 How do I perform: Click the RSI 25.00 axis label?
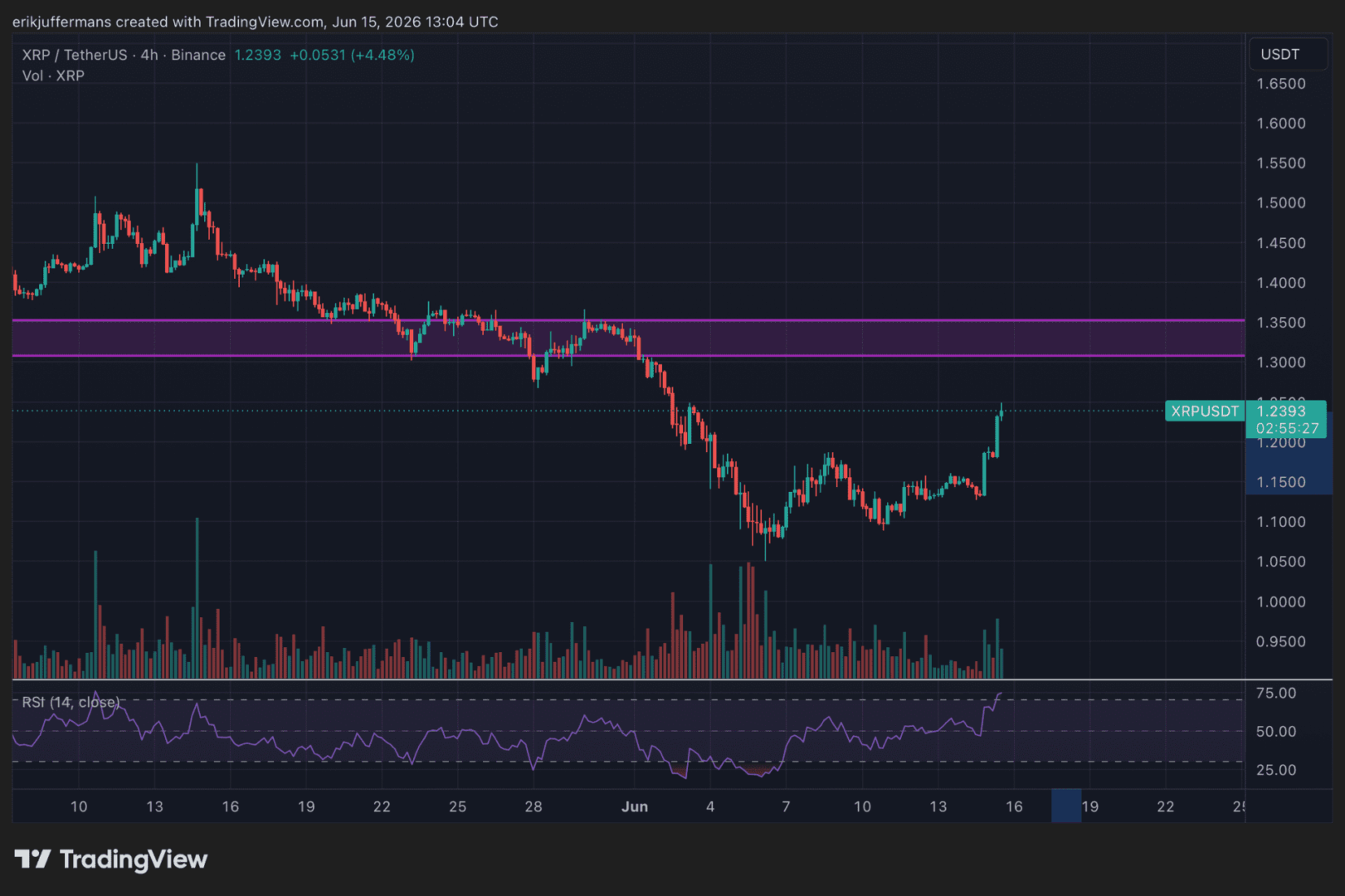pos(1276,771)
